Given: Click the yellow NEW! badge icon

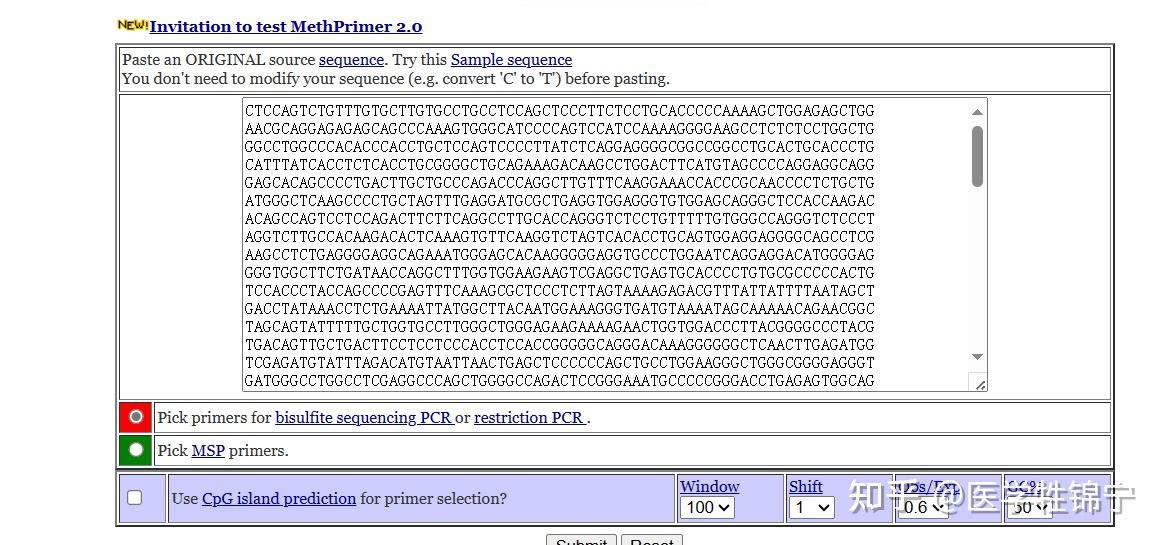Looking at the screenshot, I should pyautogui.click(x=132, y=25).
